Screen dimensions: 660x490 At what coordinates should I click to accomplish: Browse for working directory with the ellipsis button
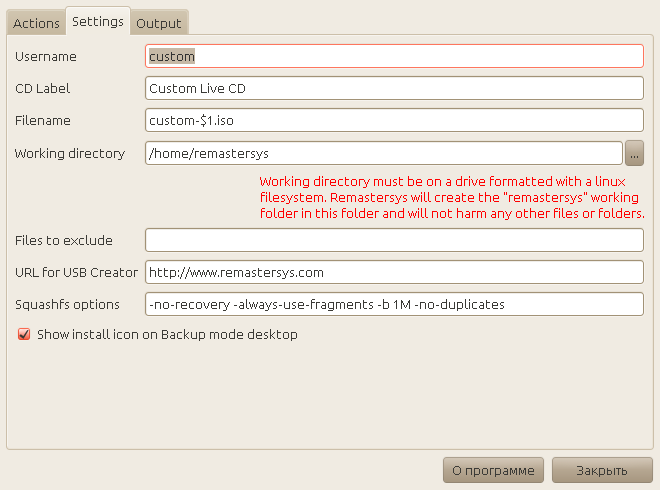(x=635, y=154)
